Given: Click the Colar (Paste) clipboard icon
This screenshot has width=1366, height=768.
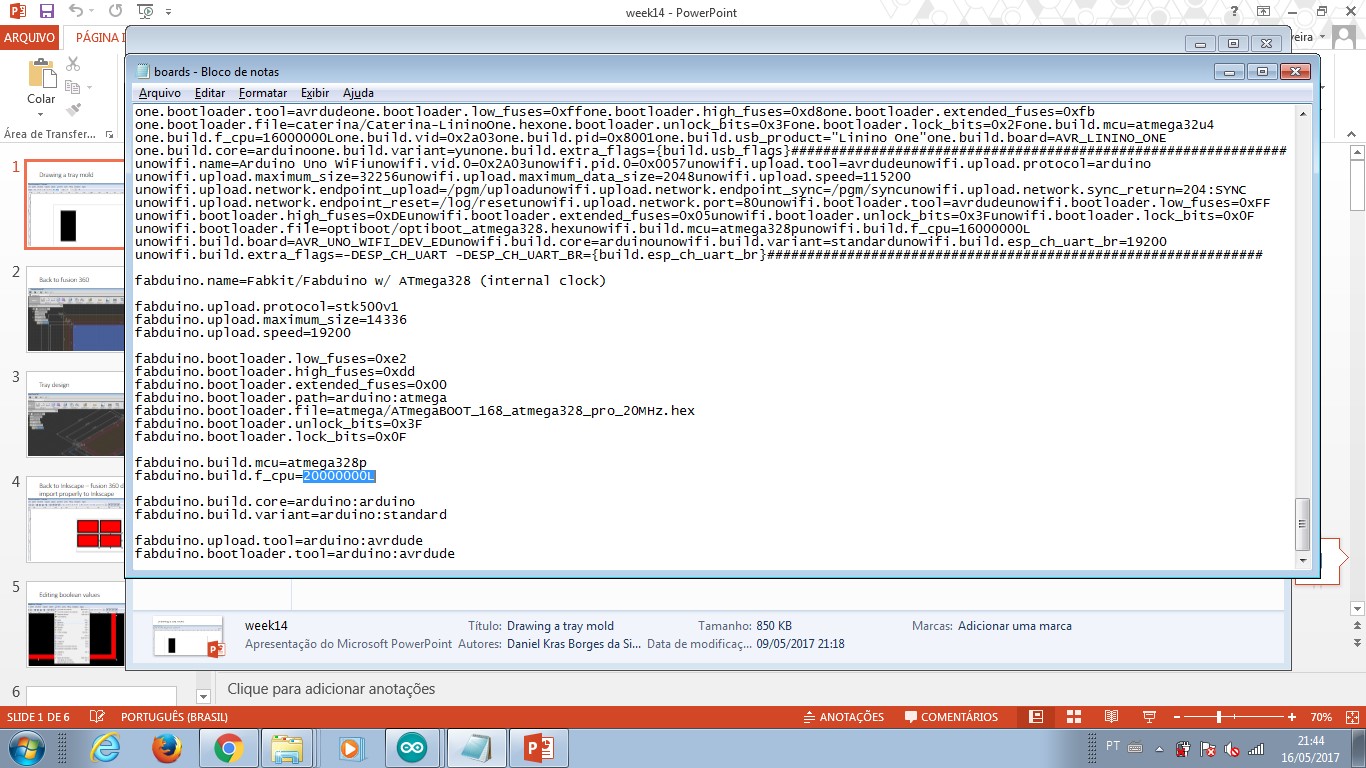Looking at the screenshot, I should (x=41, y=73).
